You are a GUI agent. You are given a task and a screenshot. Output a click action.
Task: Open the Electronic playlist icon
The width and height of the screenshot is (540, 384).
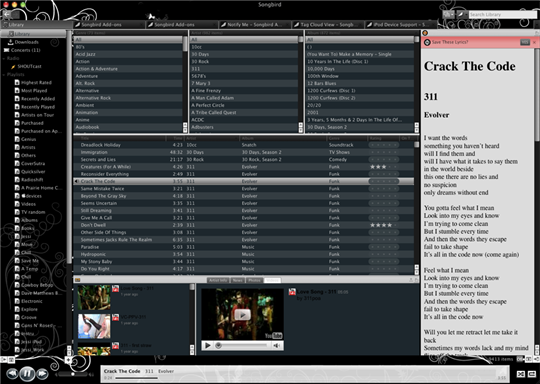coord(17,301)
